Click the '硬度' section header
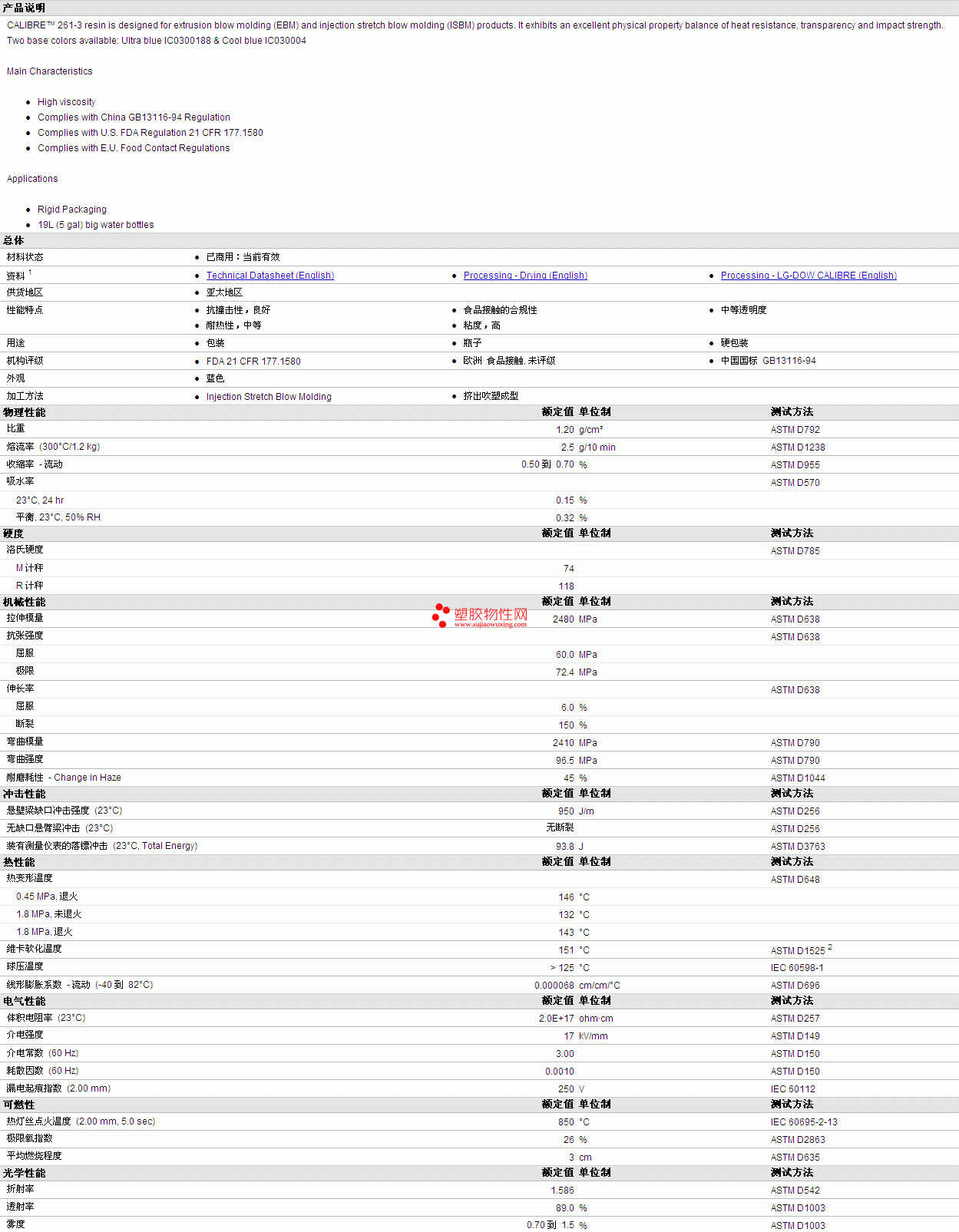The height and width of the screenshot is (1232, 959). [14, 533]
